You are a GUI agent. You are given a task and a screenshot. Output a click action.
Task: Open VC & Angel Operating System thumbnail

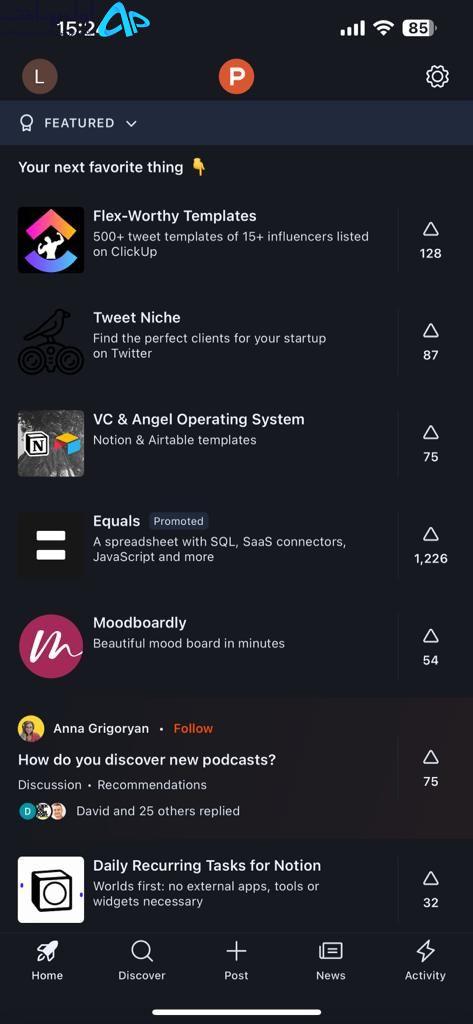point(51,443)
